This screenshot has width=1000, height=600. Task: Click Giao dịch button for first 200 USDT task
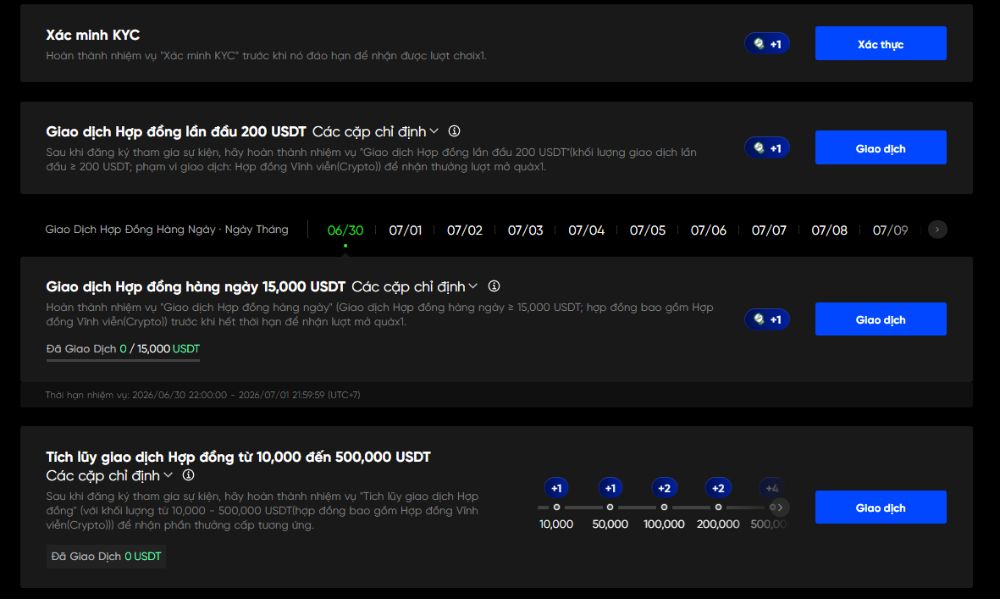coord(880,148)
